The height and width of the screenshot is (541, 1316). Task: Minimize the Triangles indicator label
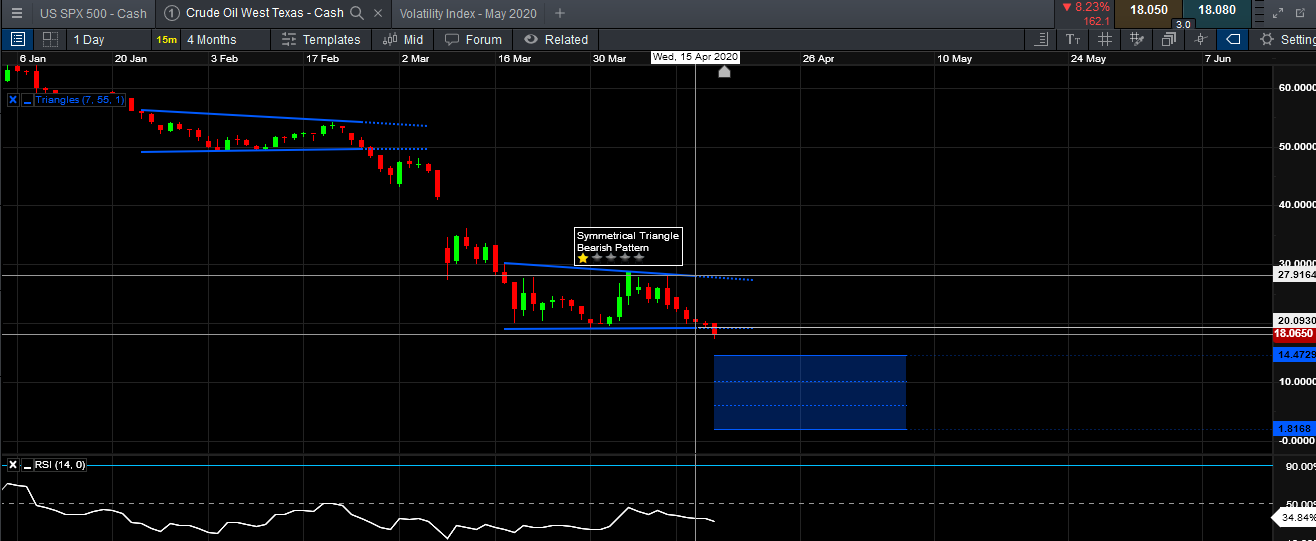[x=26, y=100]
